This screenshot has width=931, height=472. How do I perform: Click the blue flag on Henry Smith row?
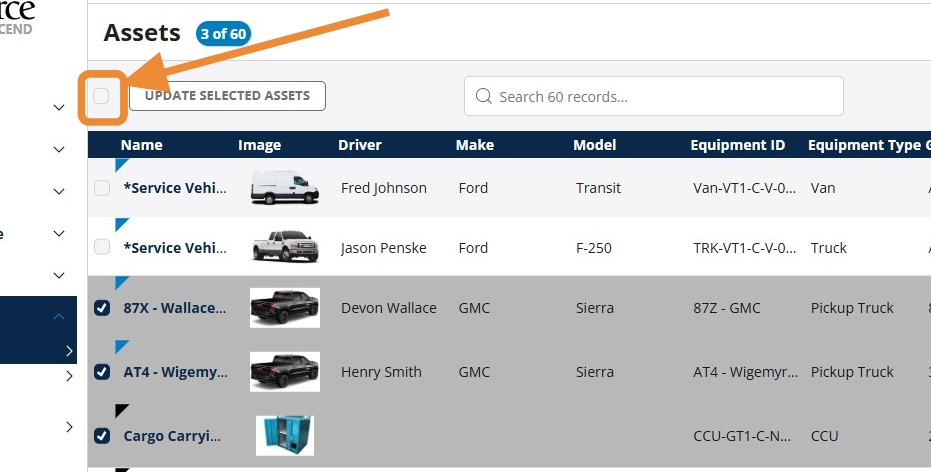[x=122, y=347]
